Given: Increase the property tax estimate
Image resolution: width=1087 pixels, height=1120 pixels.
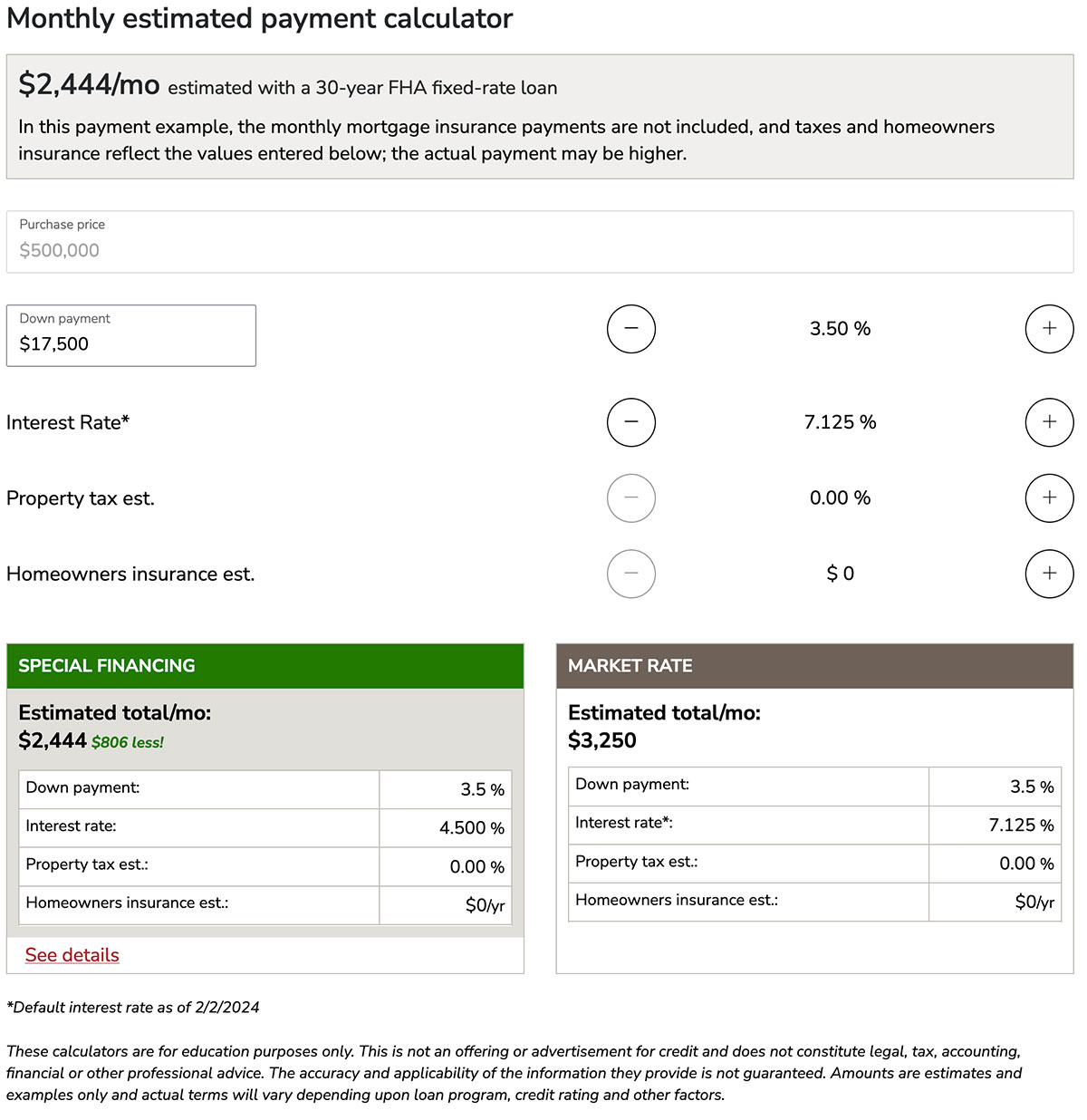Looking at the screenshot, I should (1049, 498).
